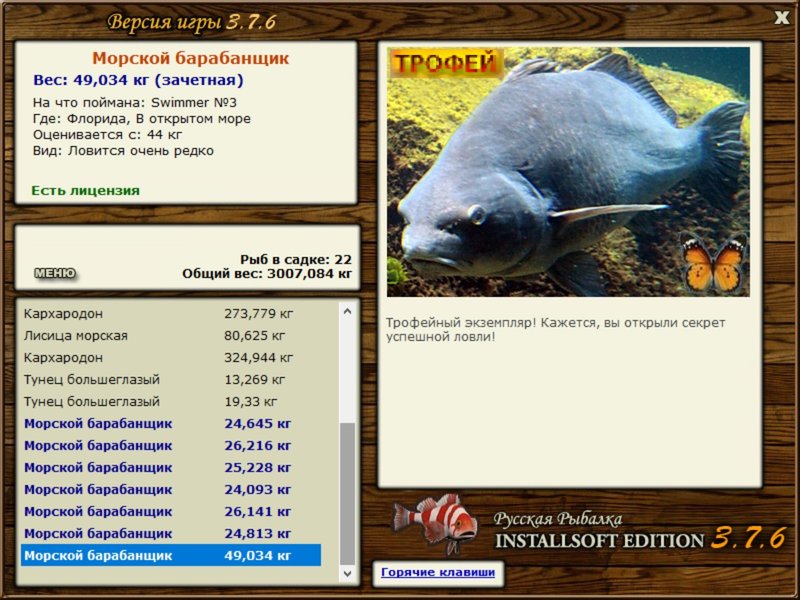The width and height of the screenshot is (800, 600).
Task: Click the Оценивается с: 44 кг line
Action: (108, 135)
